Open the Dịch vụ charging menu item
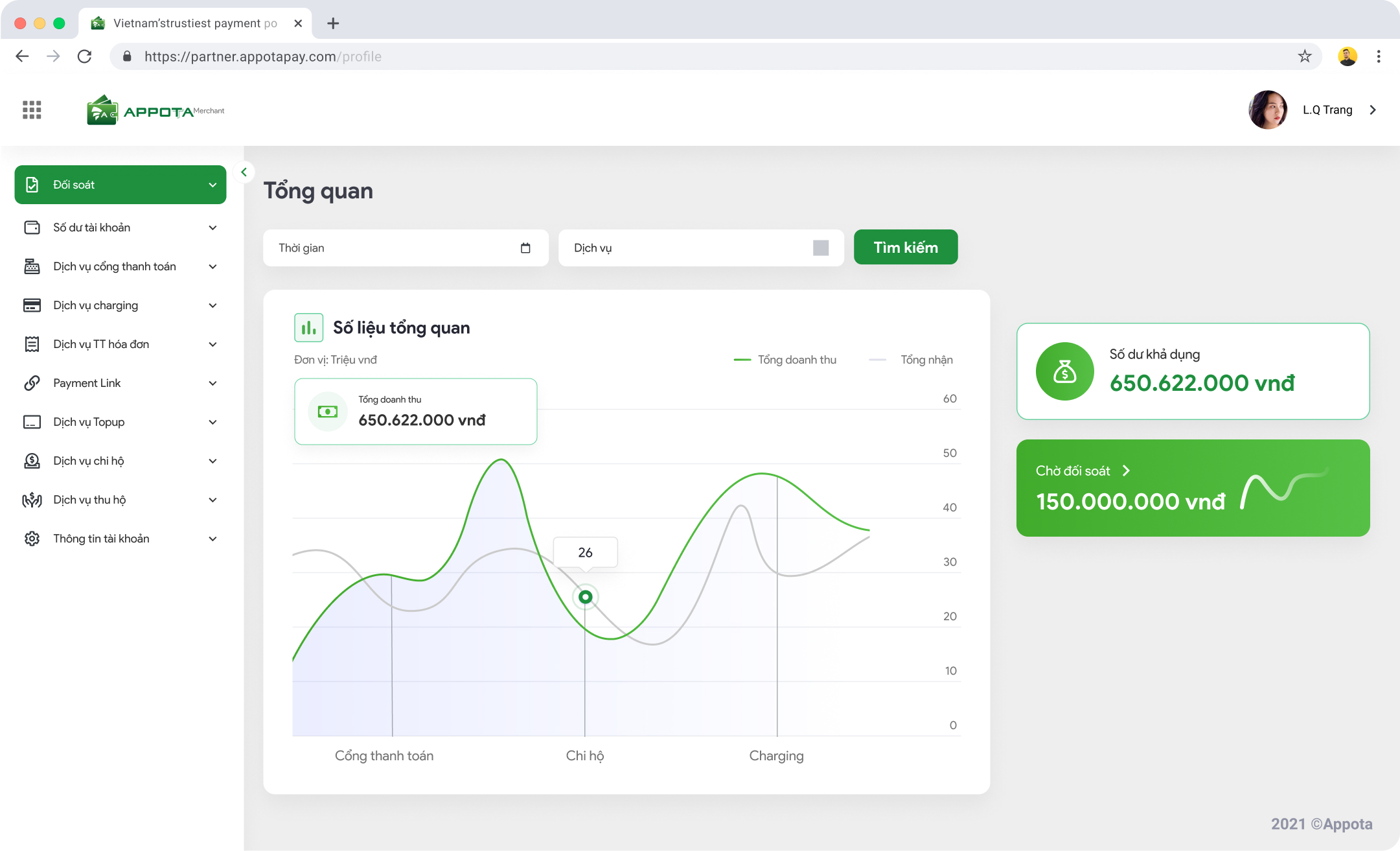 96,305
